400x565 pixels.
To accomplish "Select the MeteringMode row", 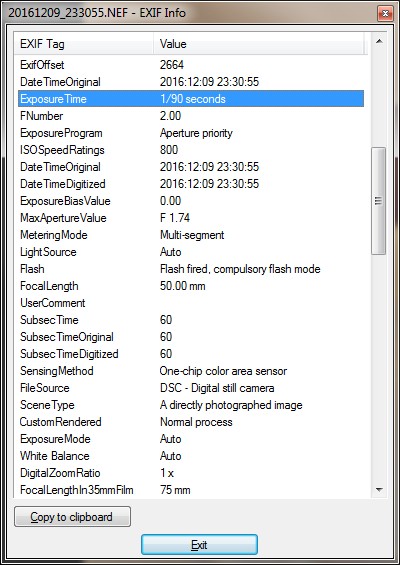I will tap(191, 235).
